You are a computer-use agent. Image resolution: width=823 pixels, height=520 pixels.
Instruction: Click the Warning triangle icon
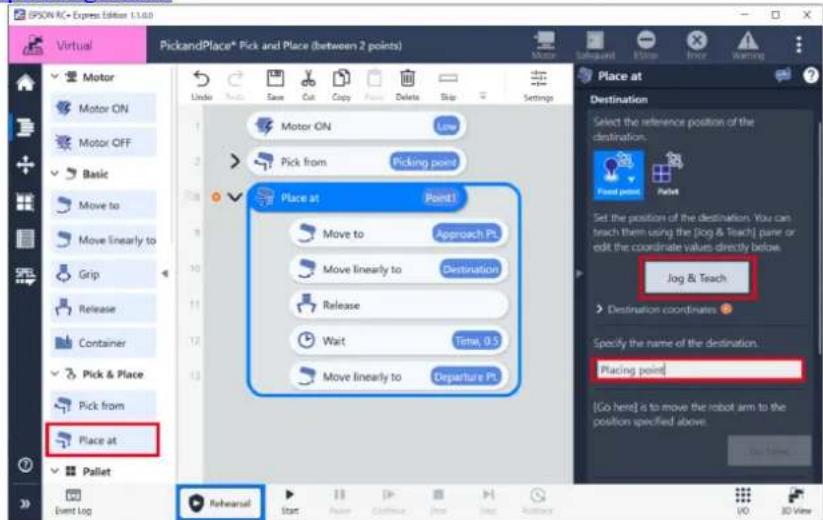[x=748, y=45]
